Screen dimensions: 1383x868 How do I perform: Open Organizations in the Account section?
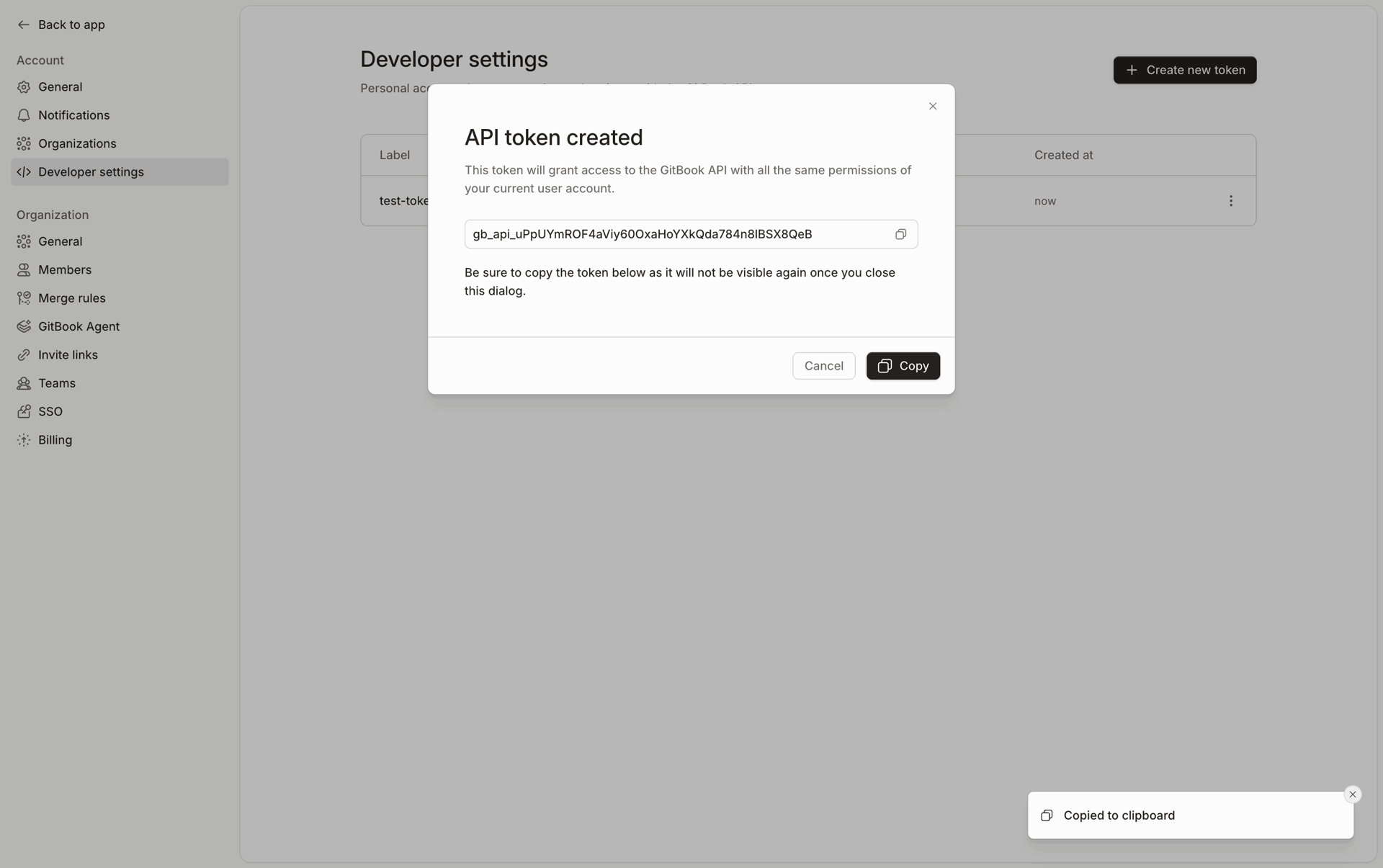(x=120, y=143)
